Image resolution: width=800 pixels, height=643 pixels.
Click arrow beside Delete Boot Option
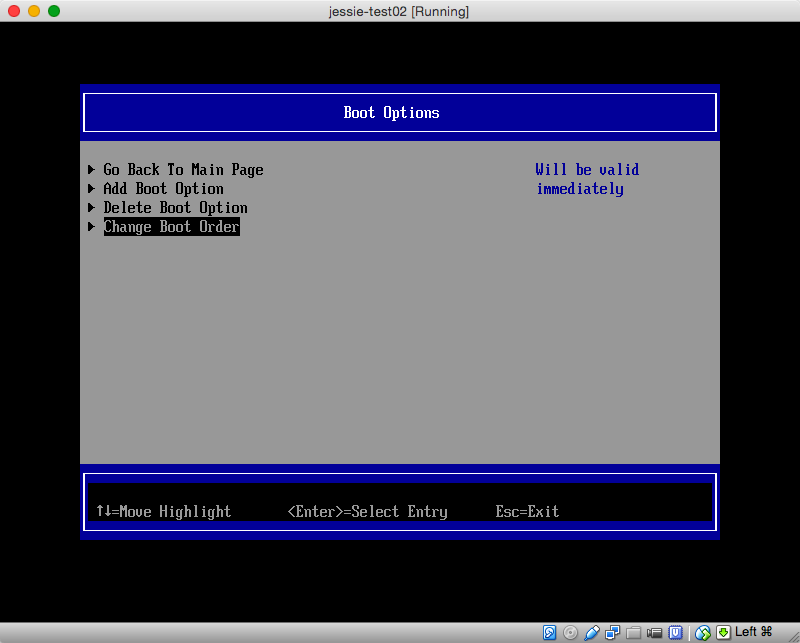[x=91, y=208]
